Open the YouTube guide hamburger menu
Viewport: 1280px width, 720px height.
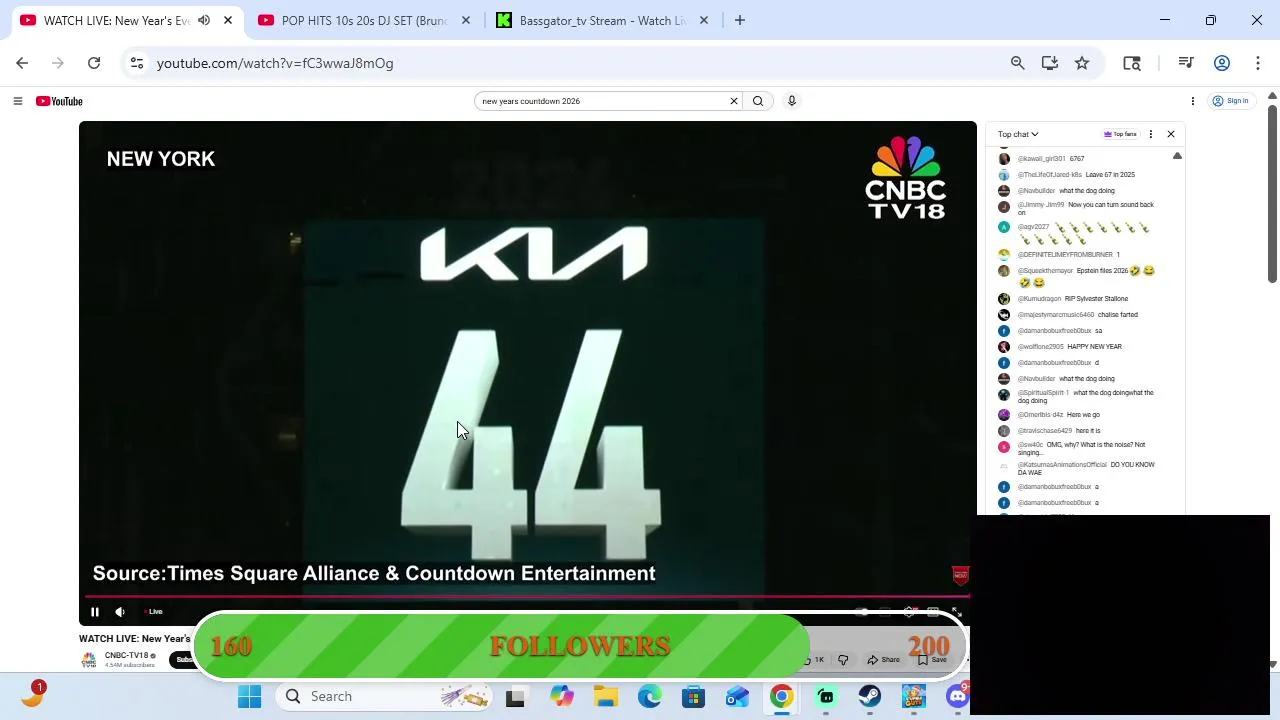(17, 101)
